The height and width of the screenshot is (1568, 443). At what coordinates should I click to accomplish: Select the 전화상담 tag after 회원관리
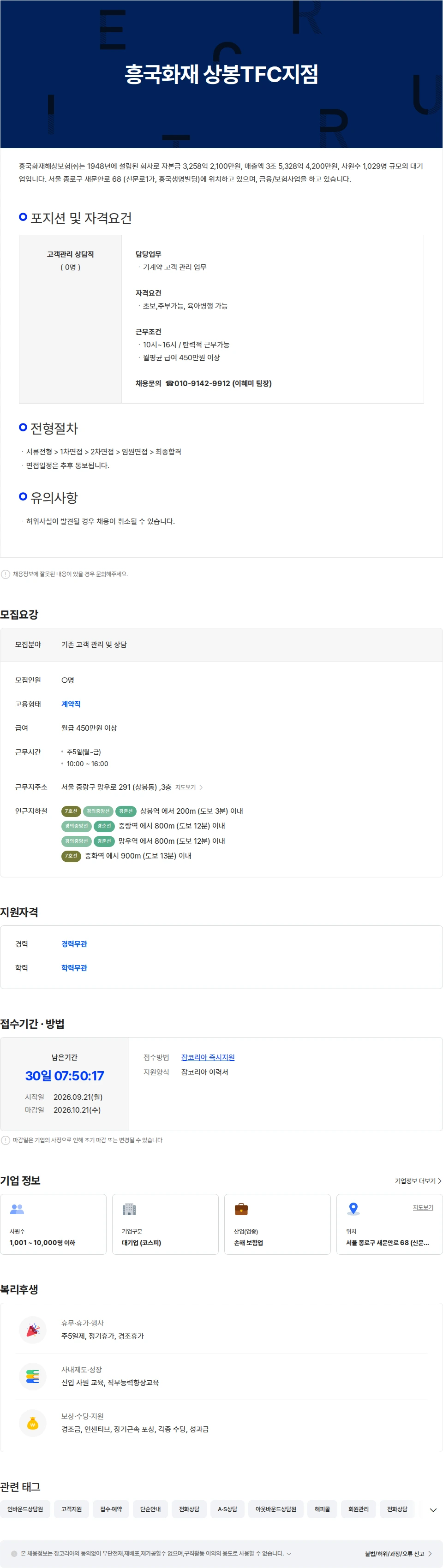click(x=397, y=1509)
